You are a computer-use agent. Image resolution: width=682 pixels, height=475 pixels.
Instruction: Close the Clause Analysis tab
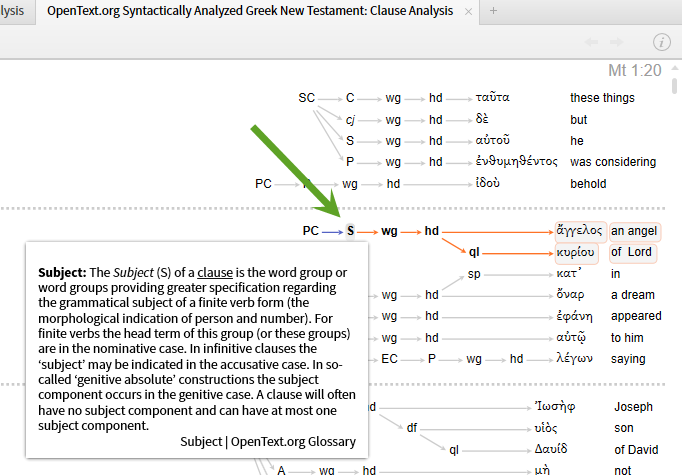point(468,12)
